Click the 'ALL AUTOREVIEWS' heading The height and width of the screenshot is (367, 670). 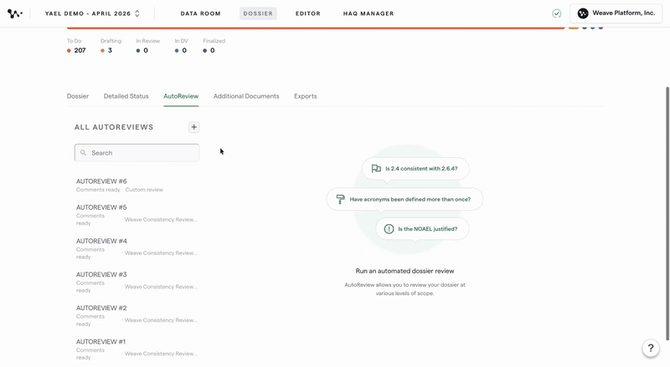tap(114, 127)
